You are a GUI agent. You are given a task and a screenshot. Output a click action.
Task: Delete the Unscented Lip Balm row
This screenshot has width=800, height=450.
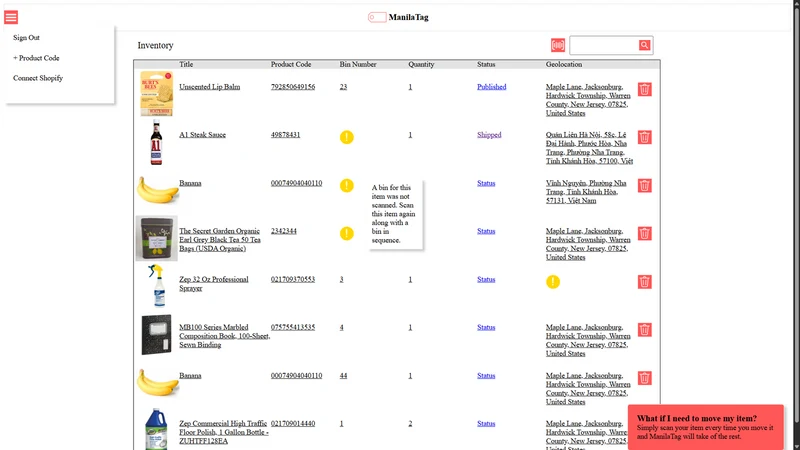point(644,89)
